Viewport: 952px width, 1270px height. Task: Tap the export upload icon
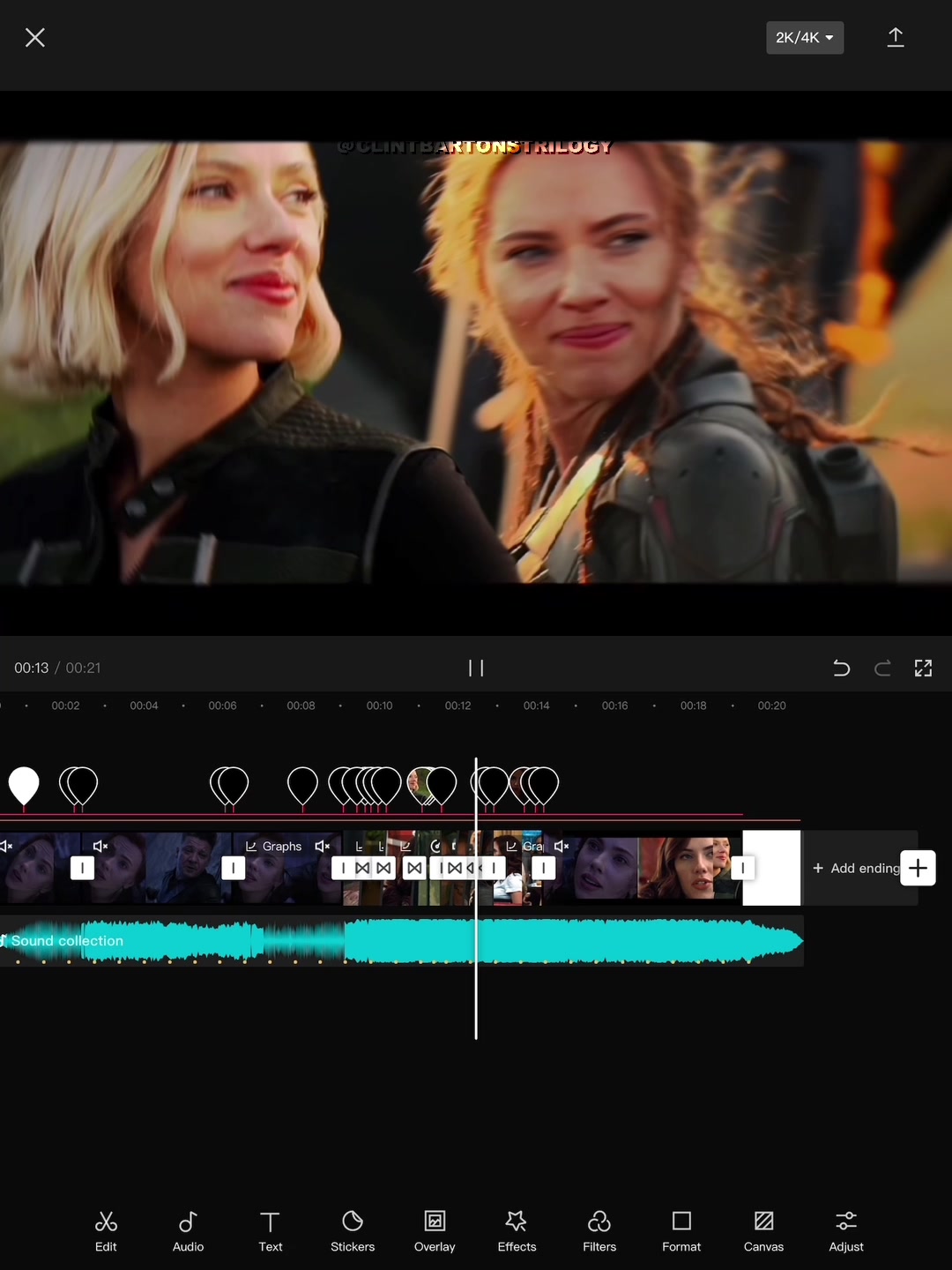pos(895,37)
